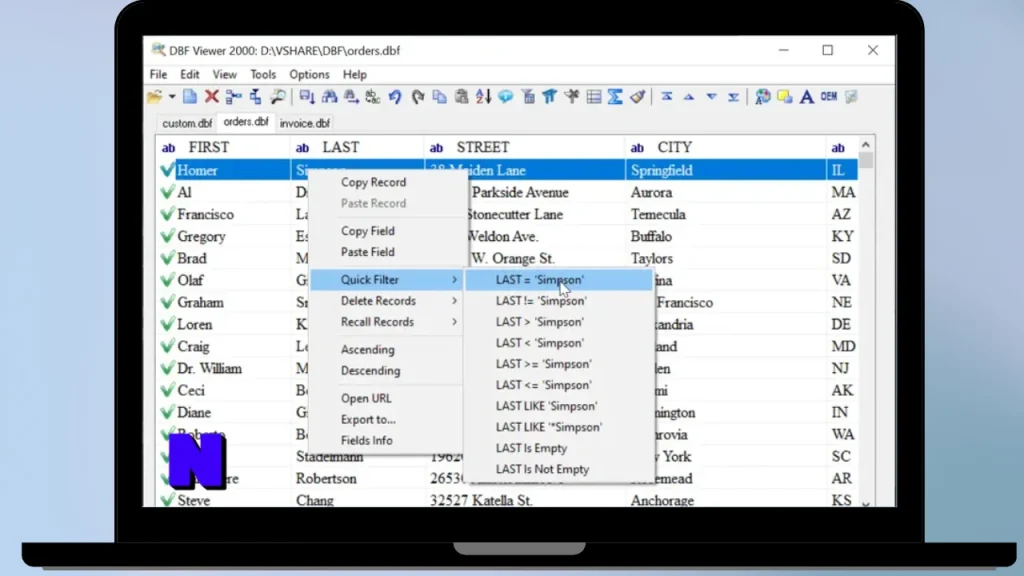Expand the Recall Records submenu
The width and height of the screenshot is (1024, 576).
387,322
